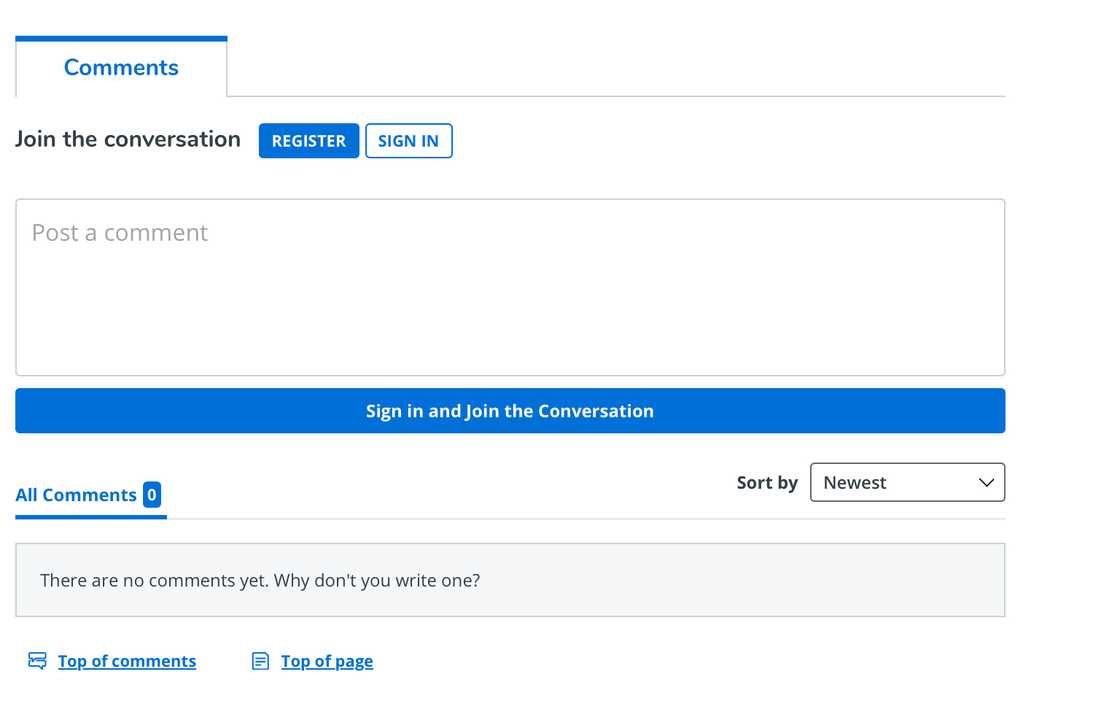Click the Join the conversation heading
Image resolution: width=1120 pixels, height=712 pixels.
tap(128, 140)
